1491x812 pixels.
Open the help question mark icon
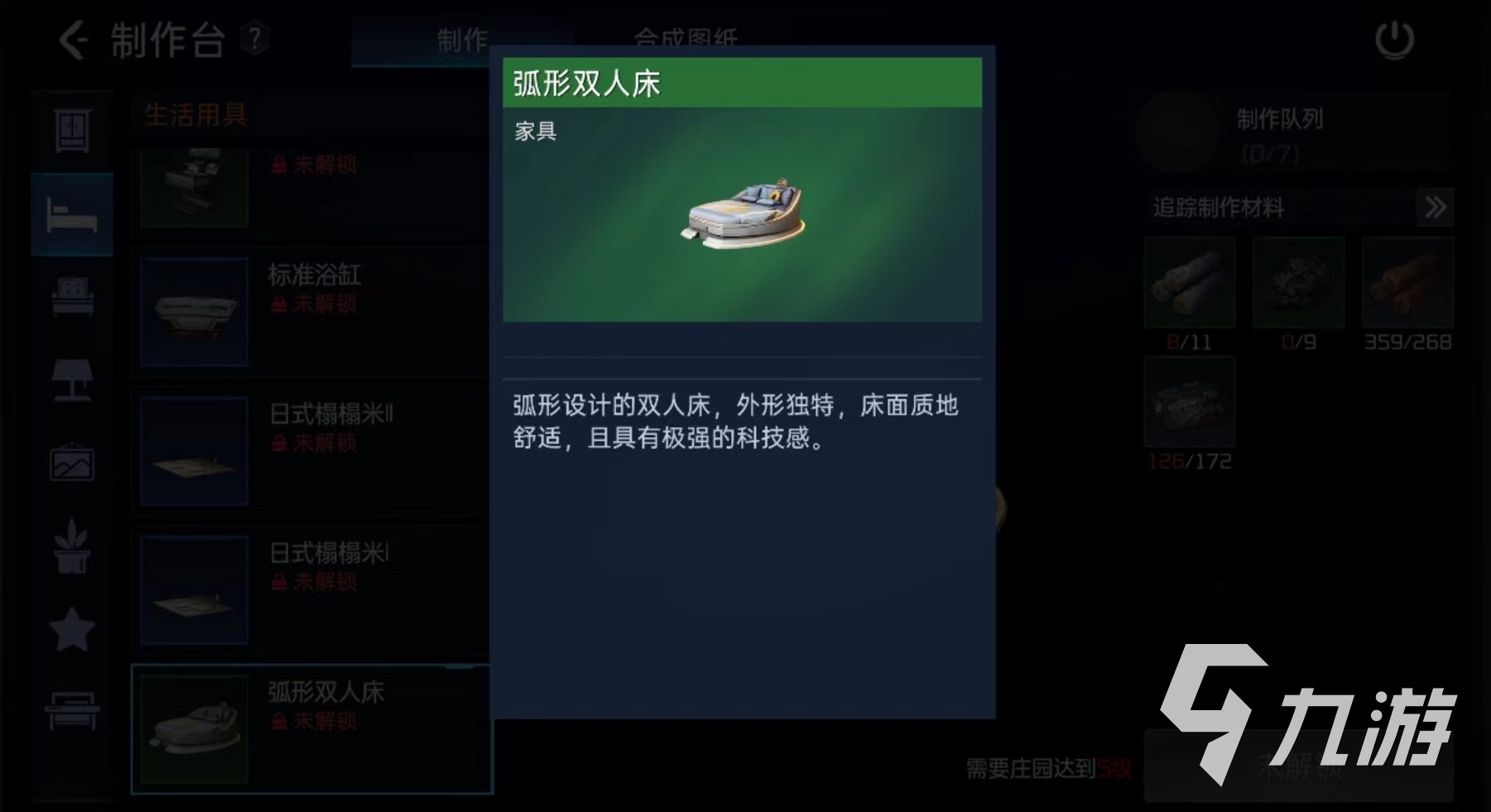(x=255, y=39)
